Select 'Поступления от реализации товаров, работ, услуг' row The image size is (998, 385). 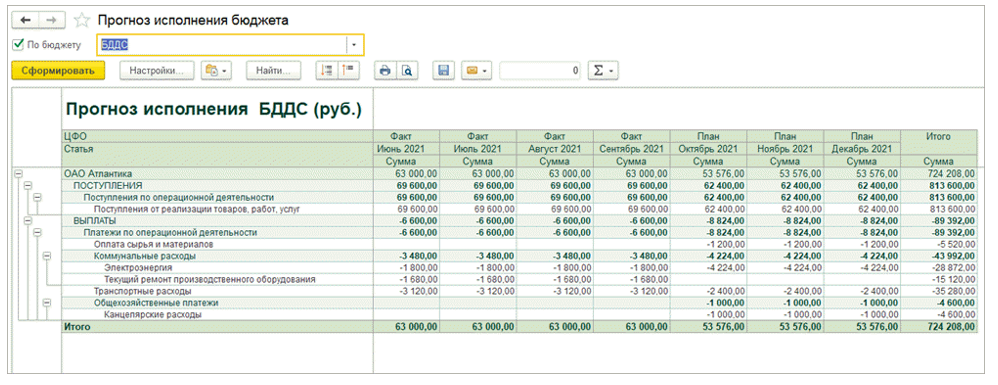click(x=196, y=209)
